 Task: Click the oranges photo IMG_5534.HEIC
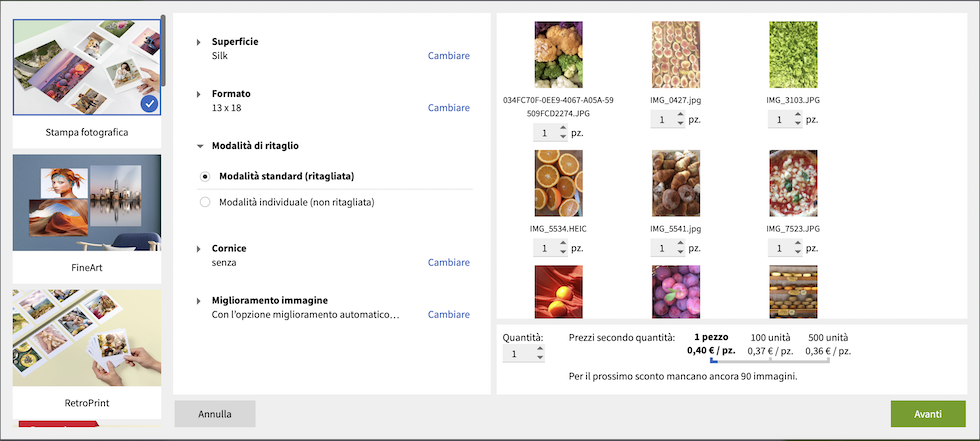click(x=558, y=183)
